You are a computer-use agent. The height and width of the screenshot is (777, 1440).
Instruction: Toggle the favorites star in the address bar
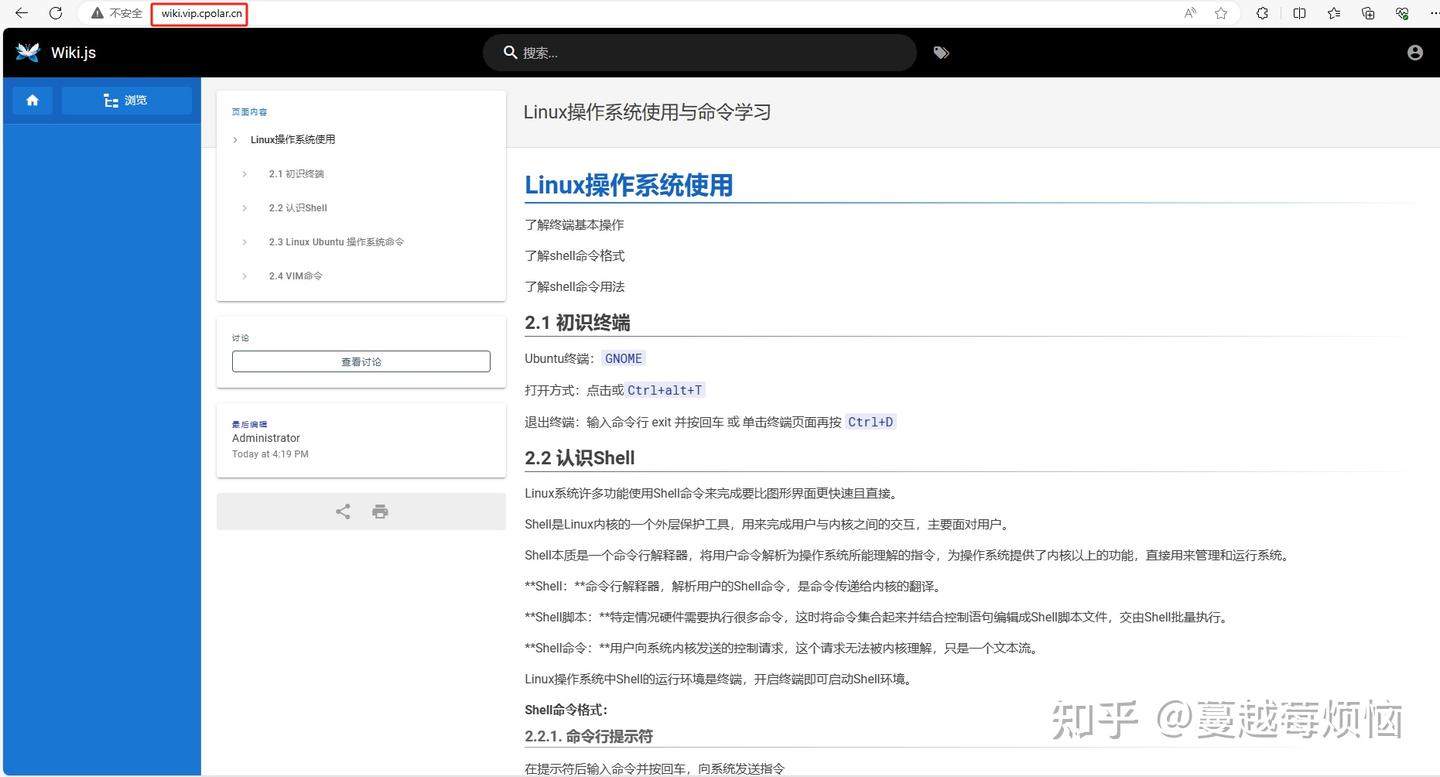click(x=1221, y=13)
